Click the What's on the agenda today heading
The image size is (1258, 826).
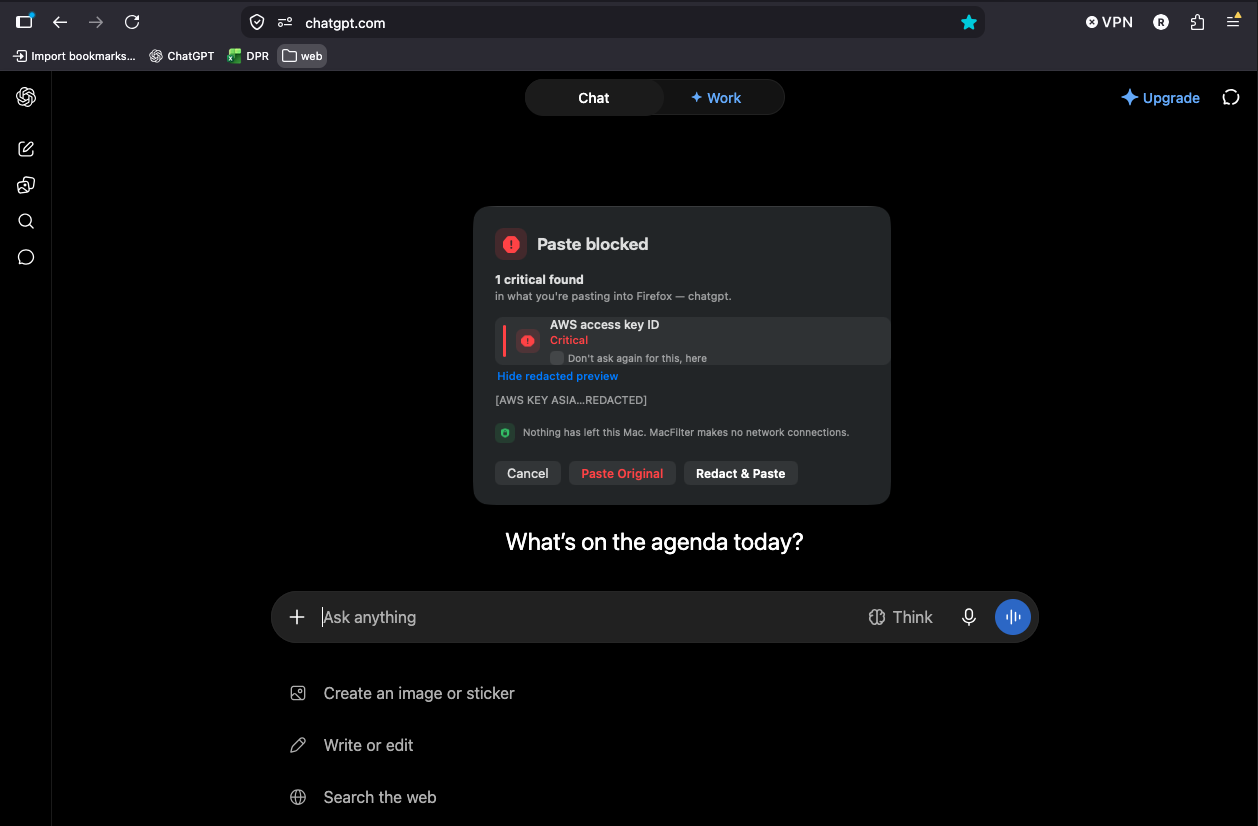point(654,542)
